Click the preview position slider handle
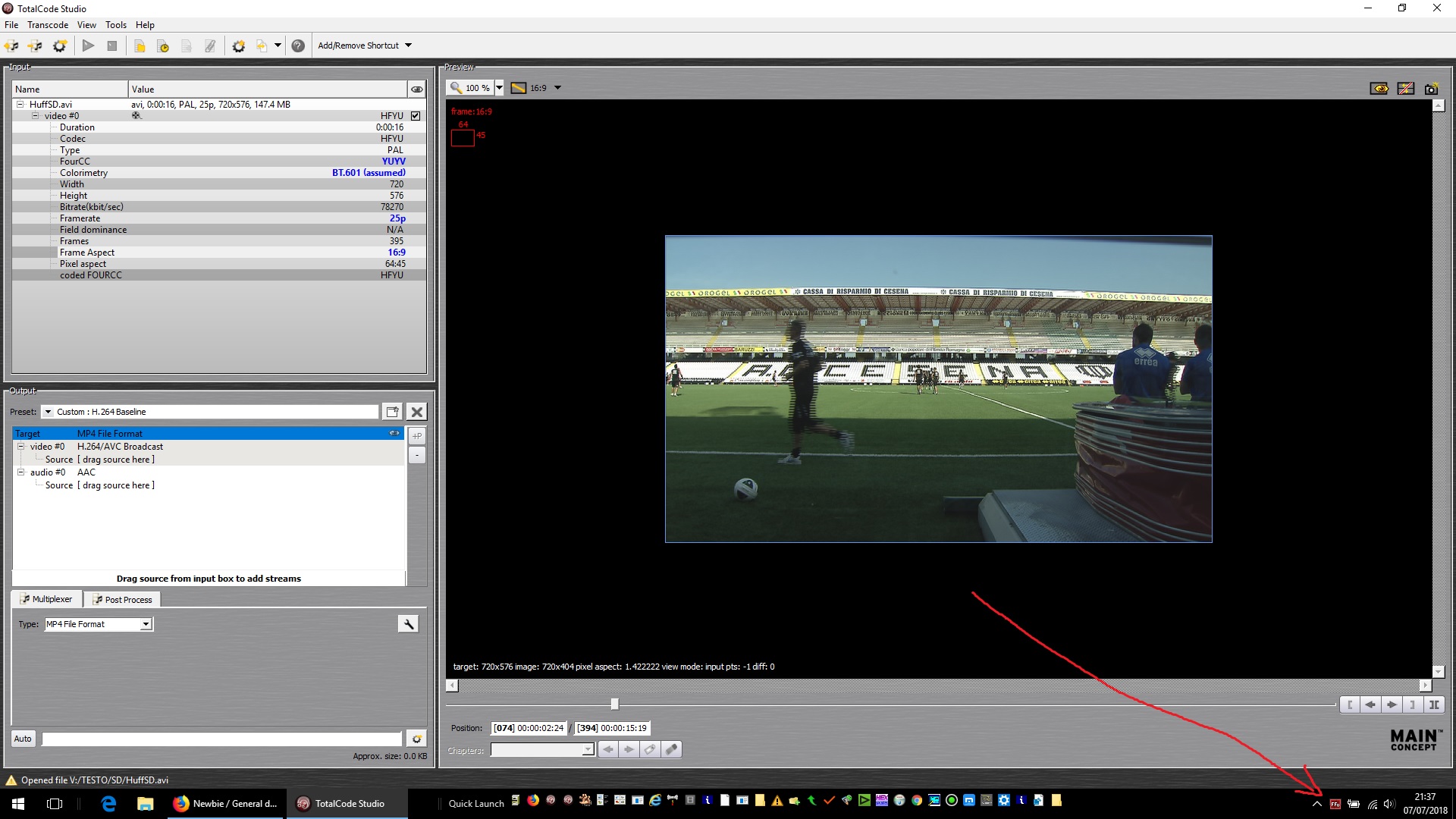This screenshot has height=819, width=1456. (x=614, y=704)
